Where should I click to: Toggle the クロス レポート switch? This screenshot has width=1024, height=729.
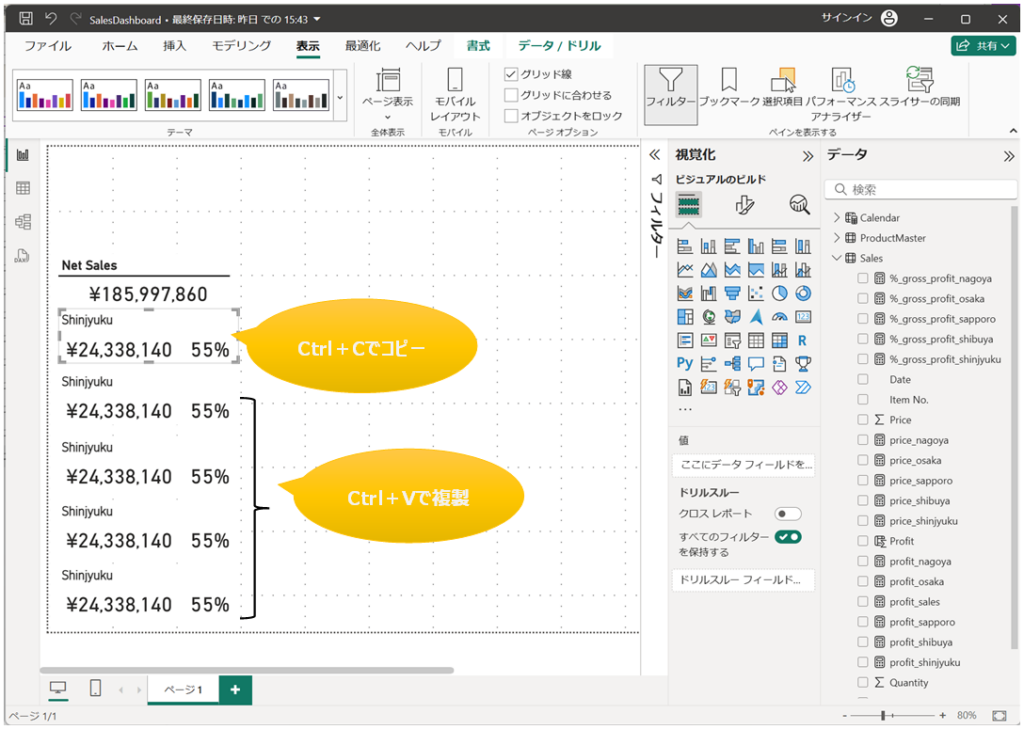788,513
